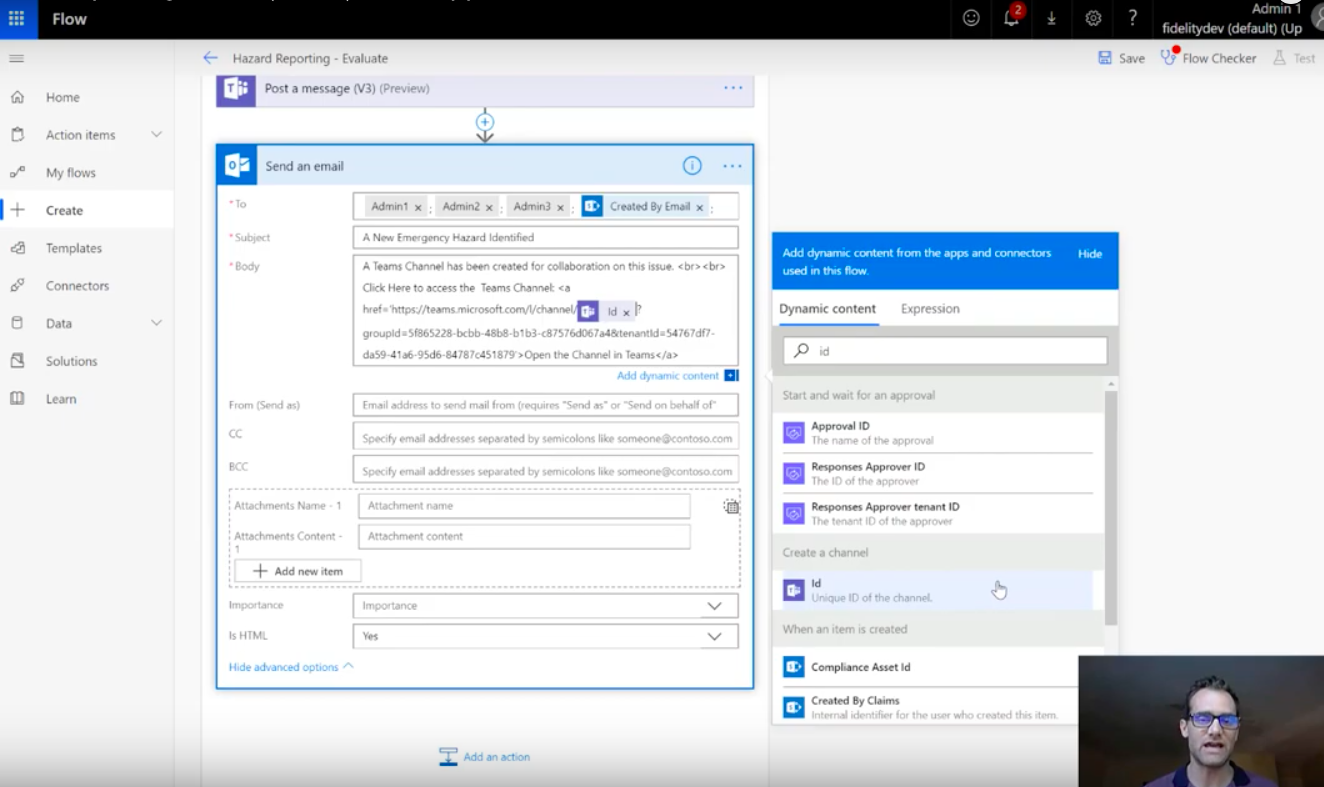The height and width of the screenshot is (787, 1324).
Task: Select Compliance Asset Id item
Action: [x=937, y=667]
